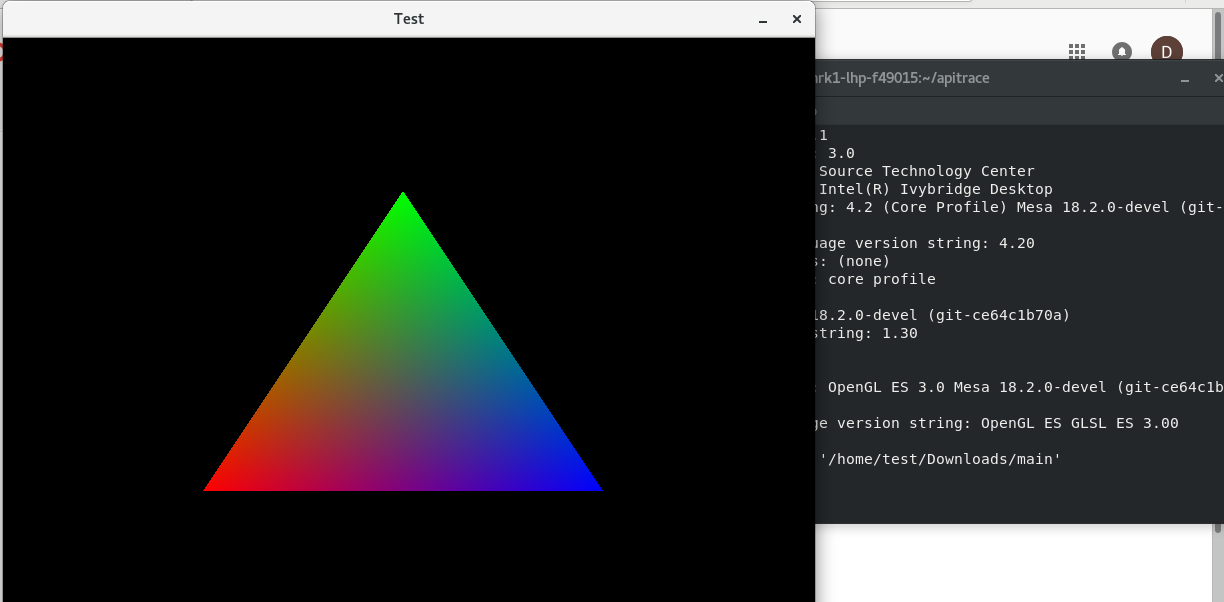The image size is (1224, 602).
Task: Close the apitrace terminal window
Action: point(1217,78)
